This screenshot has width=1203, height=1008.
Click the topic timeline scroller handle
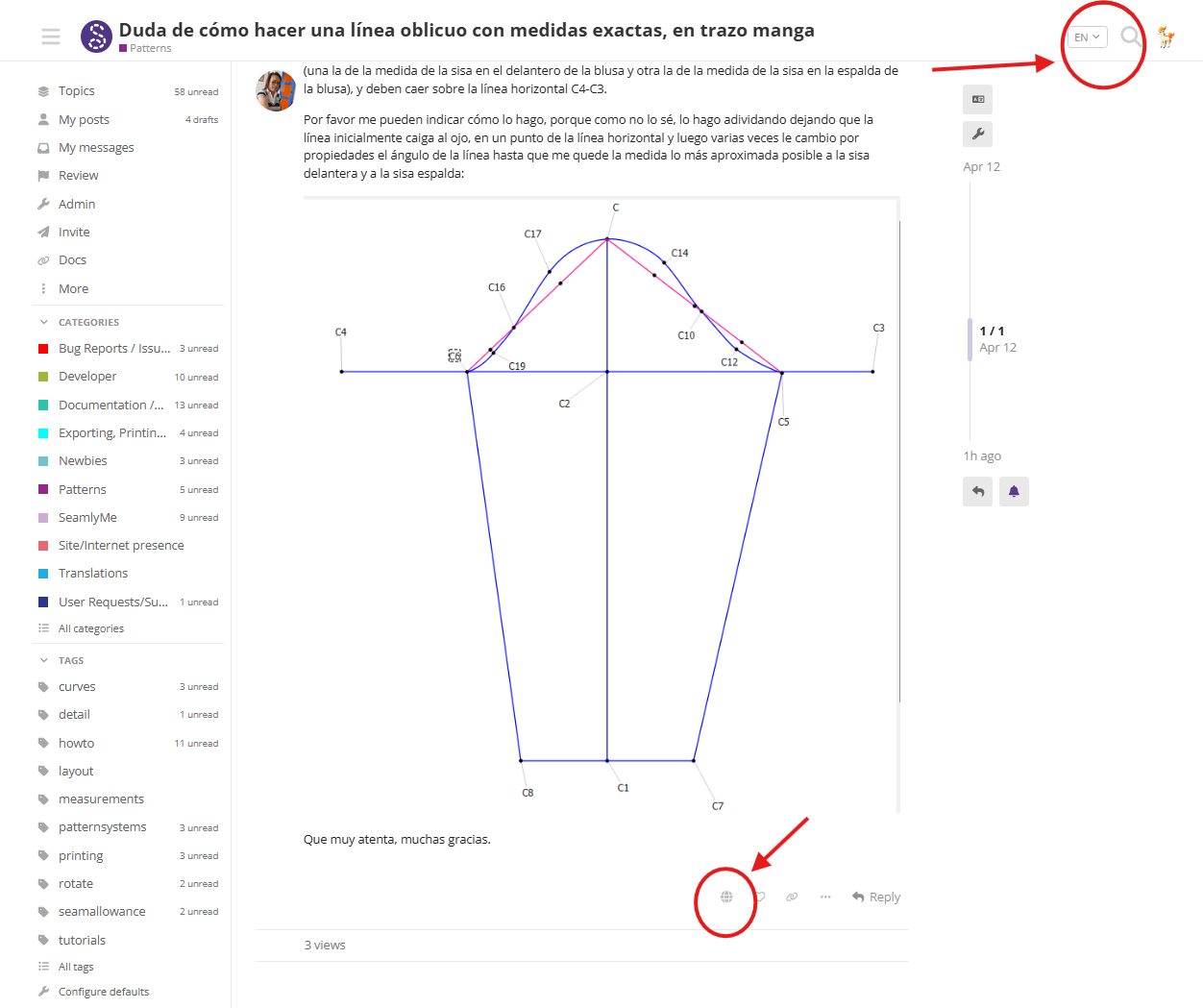[x=970, y=339]
